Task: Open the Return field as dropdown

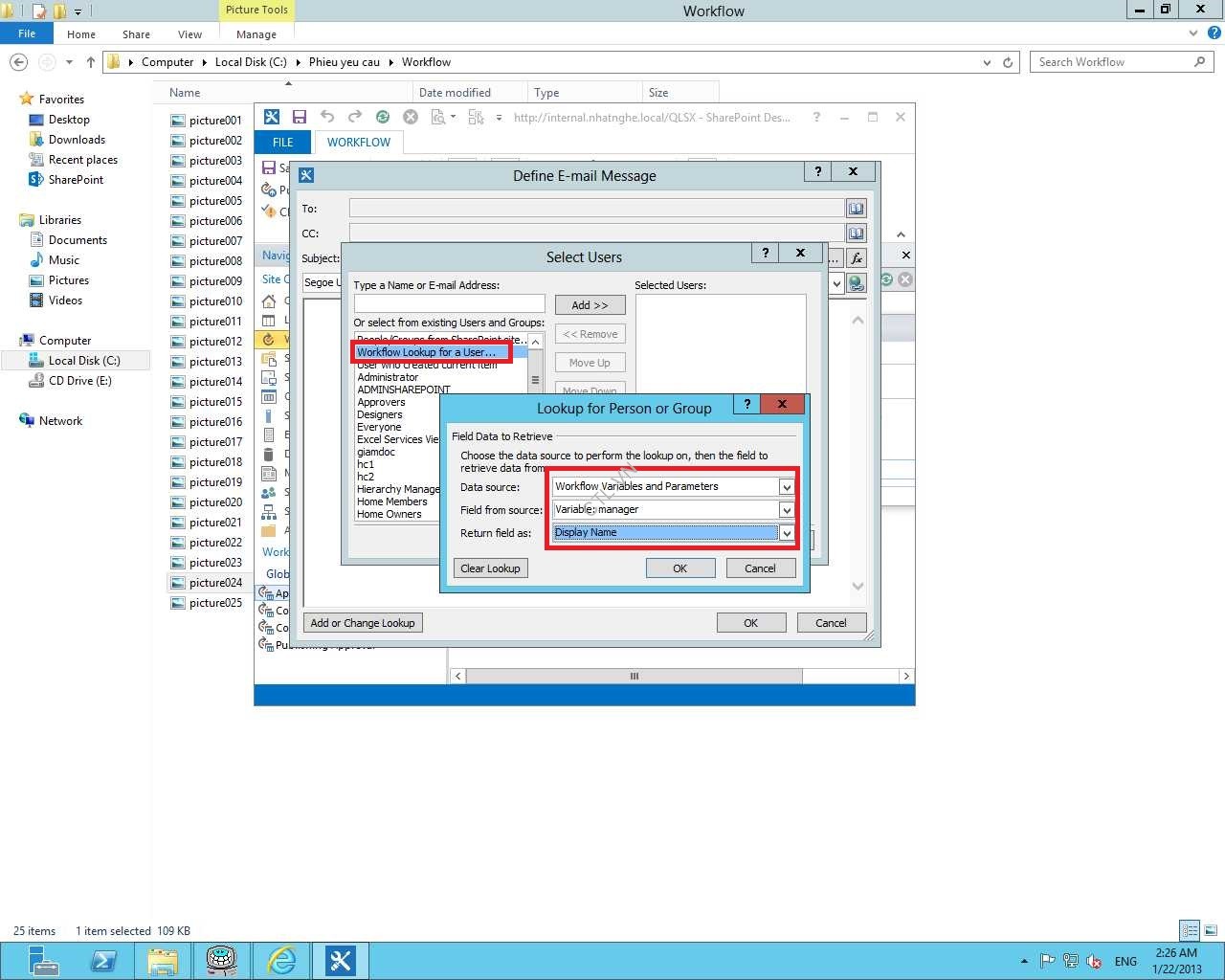Action: [786, 533]
